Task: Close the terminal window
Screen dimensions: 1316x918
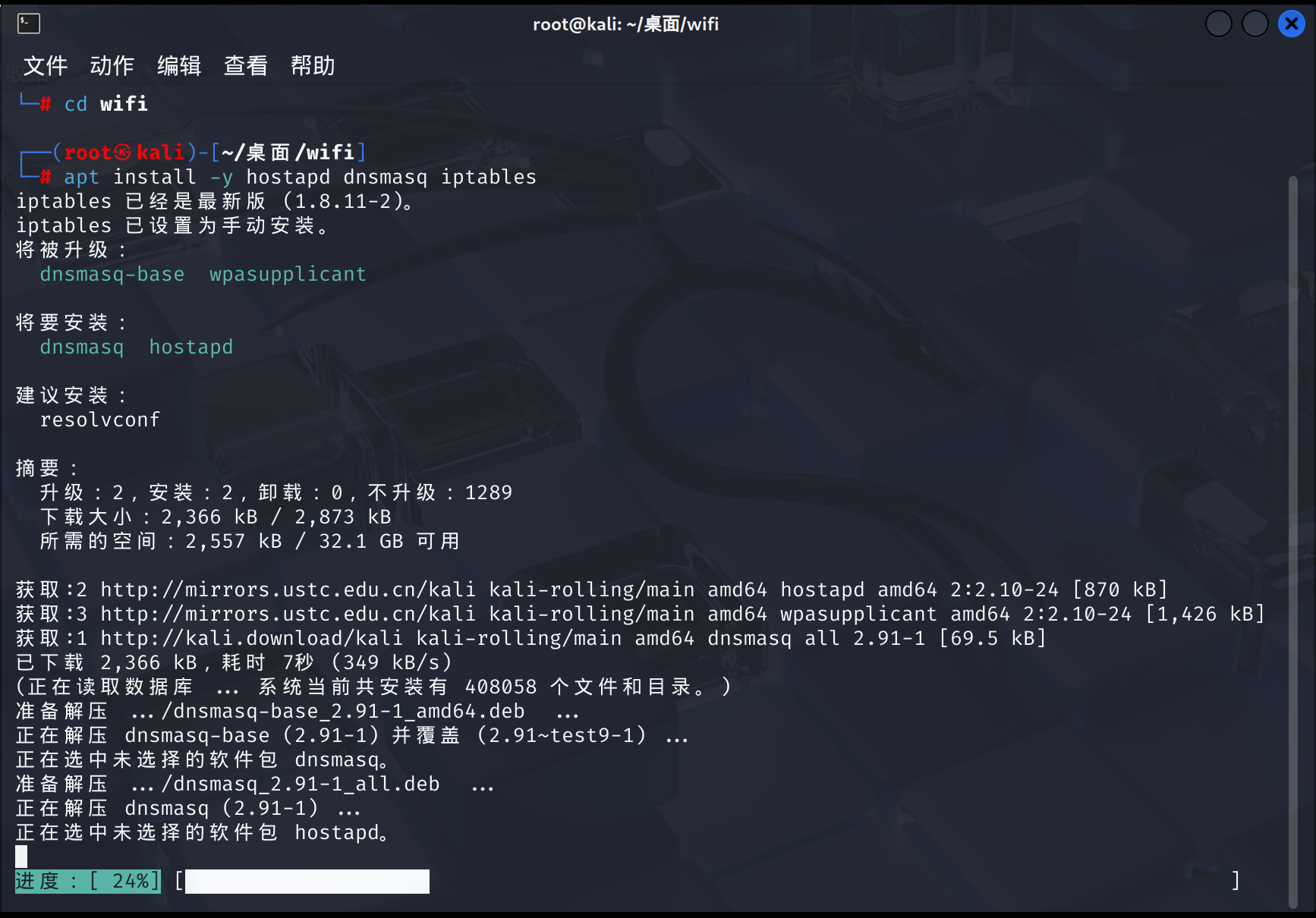Action: coord(1291,24)
